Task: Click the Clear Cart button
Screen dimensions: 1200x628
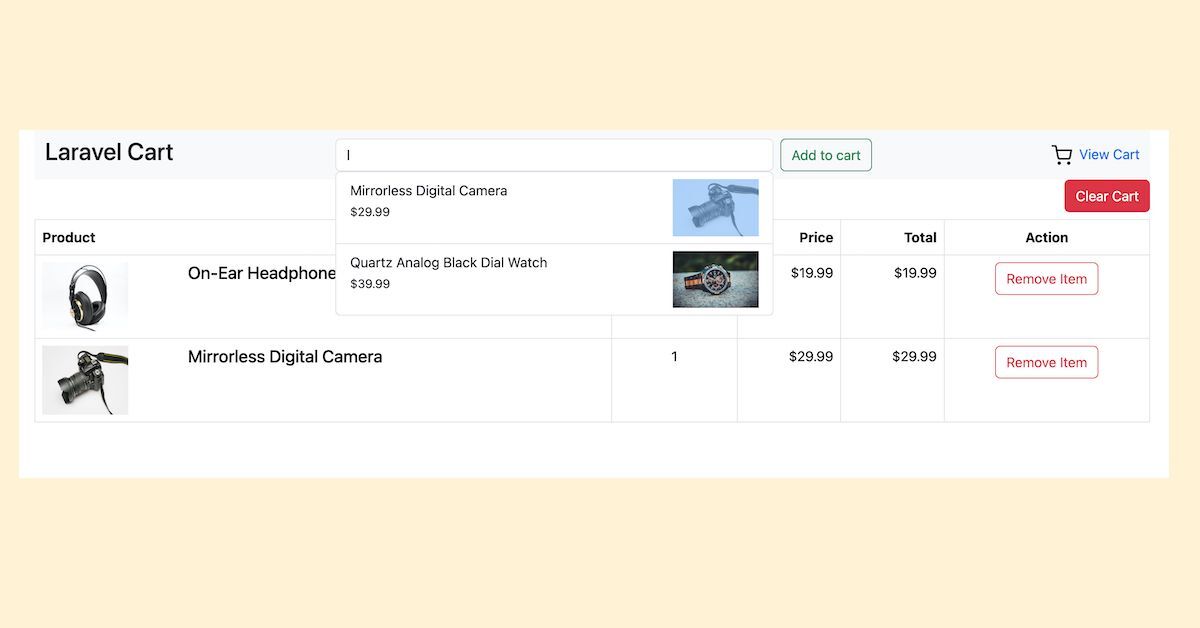Action: (1106, 195)
